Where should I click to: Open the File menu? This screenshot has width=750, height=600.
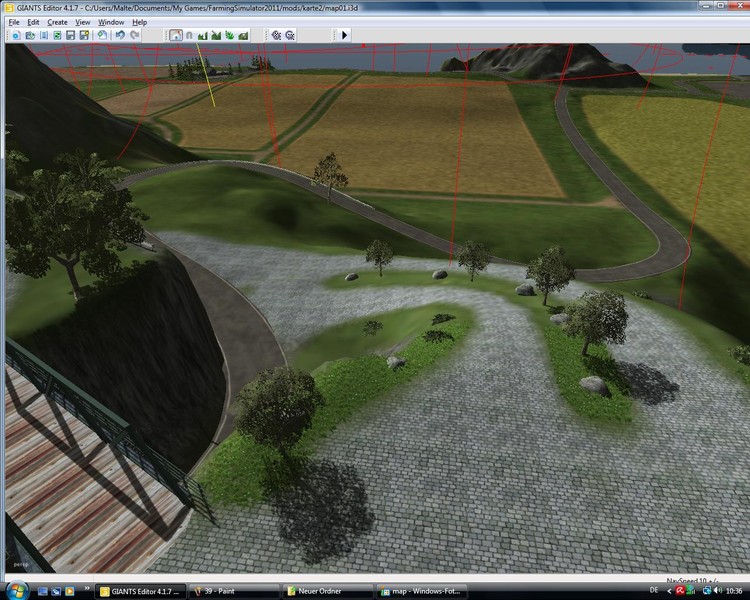pos(14,22)
